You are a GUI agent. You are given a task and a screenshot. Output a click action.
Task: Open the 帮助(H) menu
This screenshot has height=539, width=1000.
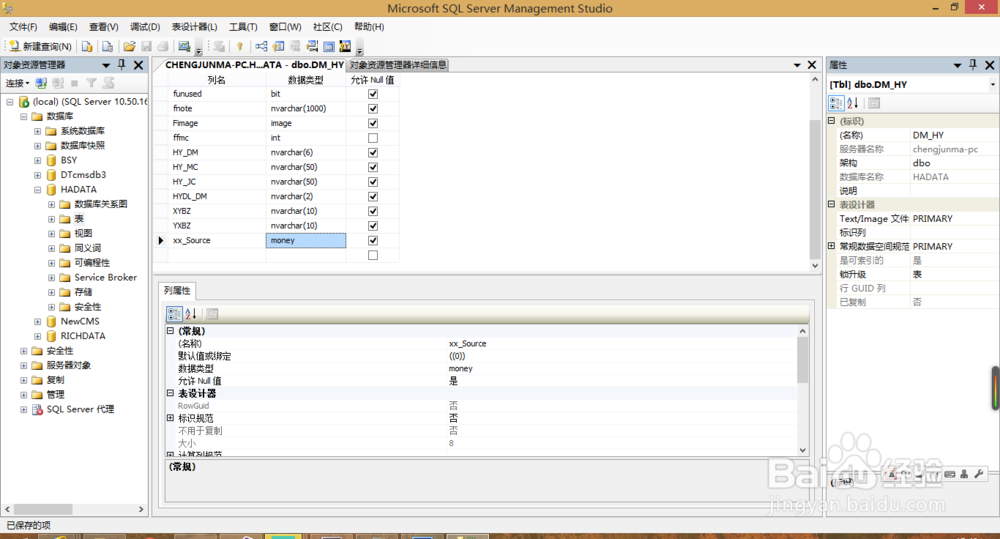(369, 27)
